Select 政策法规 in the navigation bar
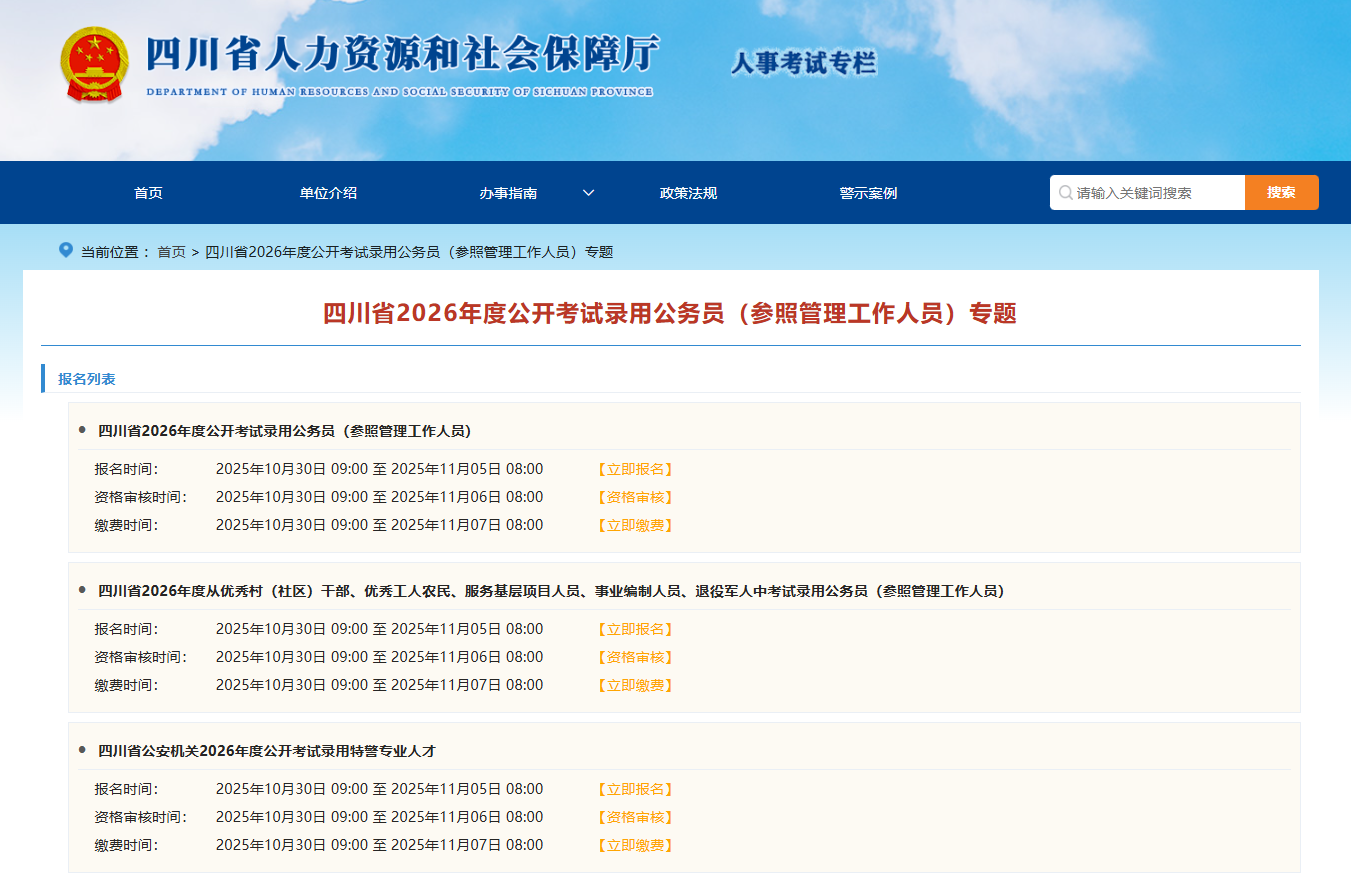1351x880 pixels. [x=688, y=193]
